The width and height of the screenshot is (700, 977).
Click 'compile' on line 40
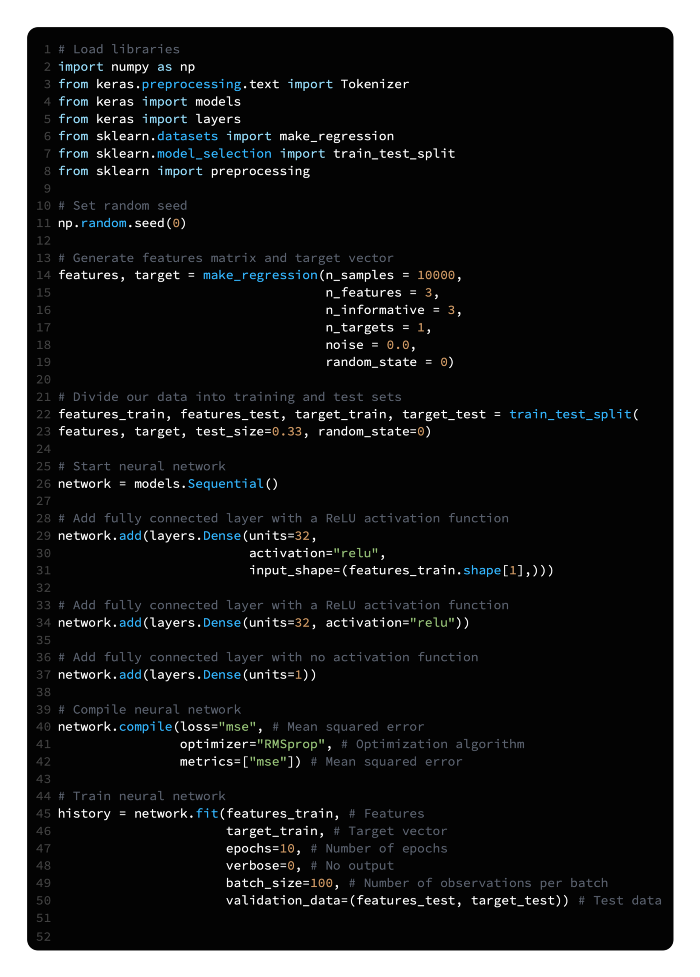(145, 727)
